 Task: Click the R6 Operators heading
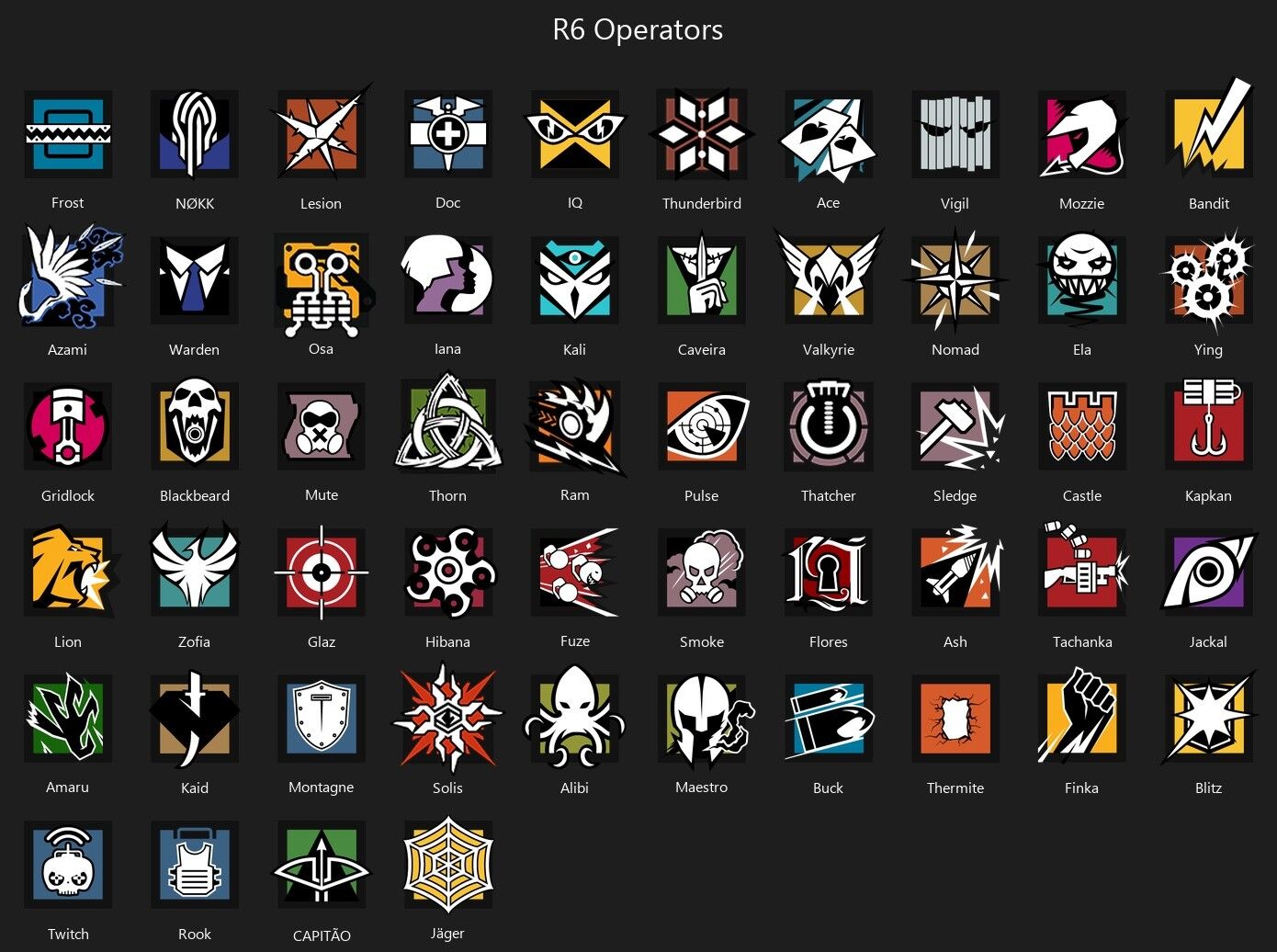coord(638,29)
